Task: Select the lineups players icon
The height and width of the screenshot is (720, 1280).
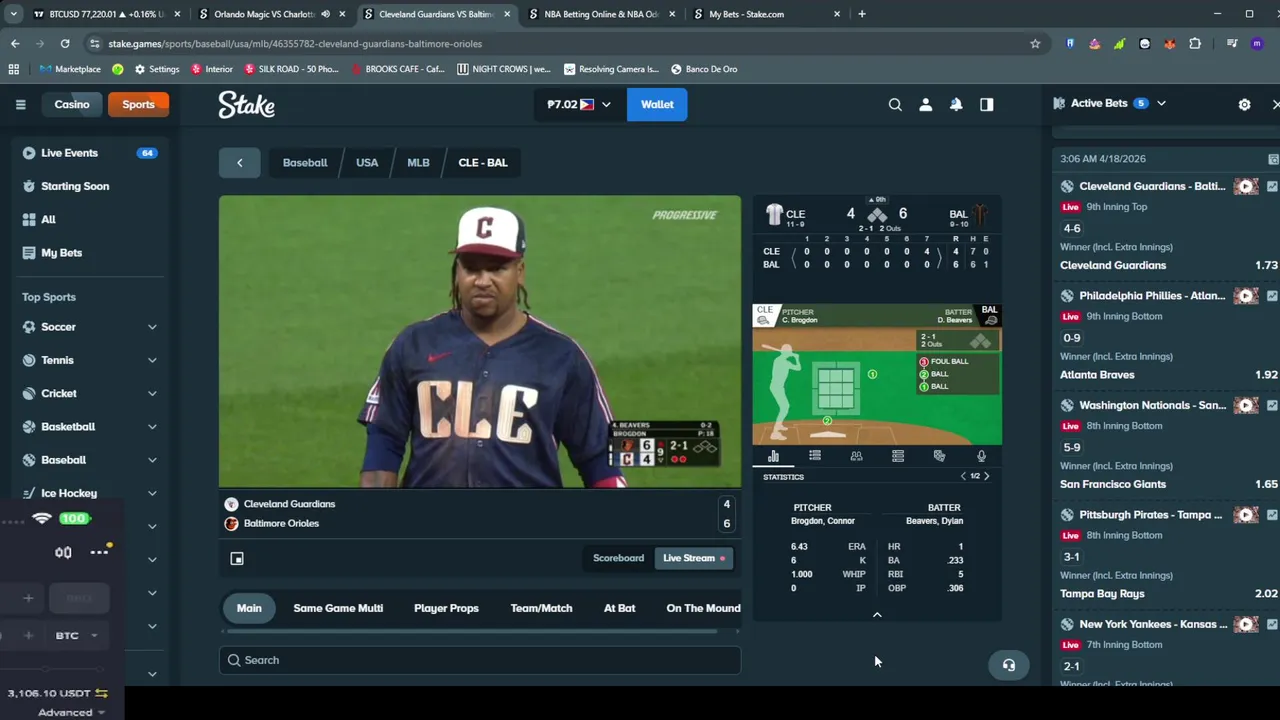Action: (x=856, y=456)
